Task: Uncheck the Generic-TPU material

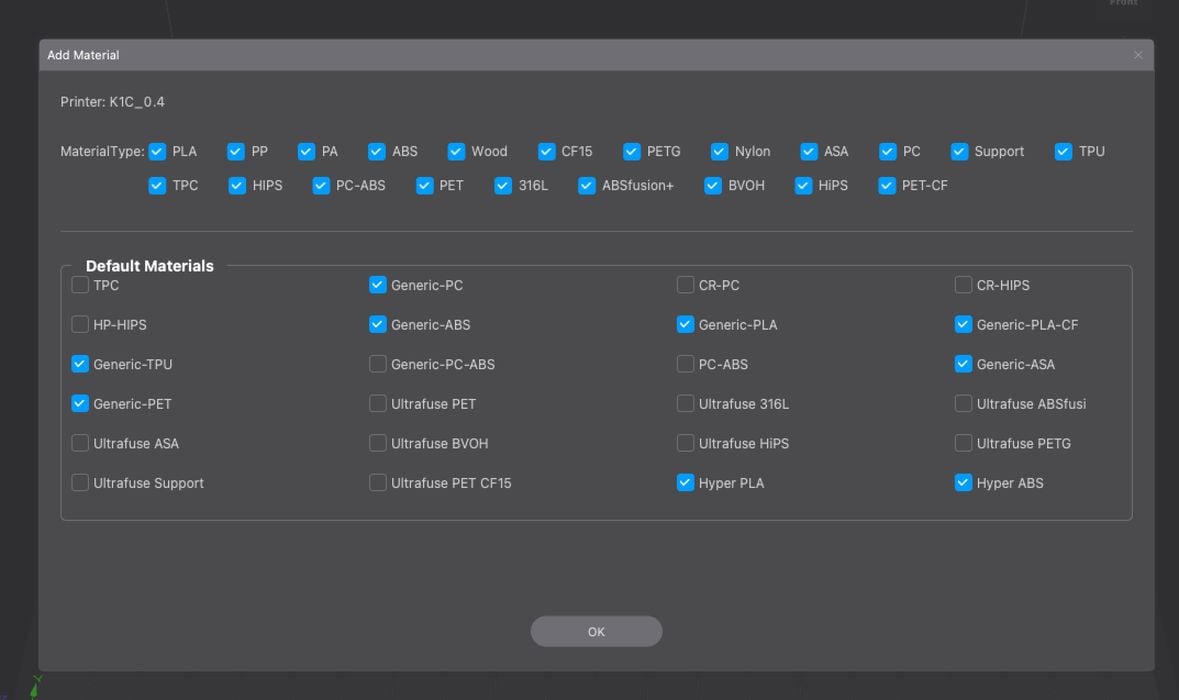Action: 80,364
